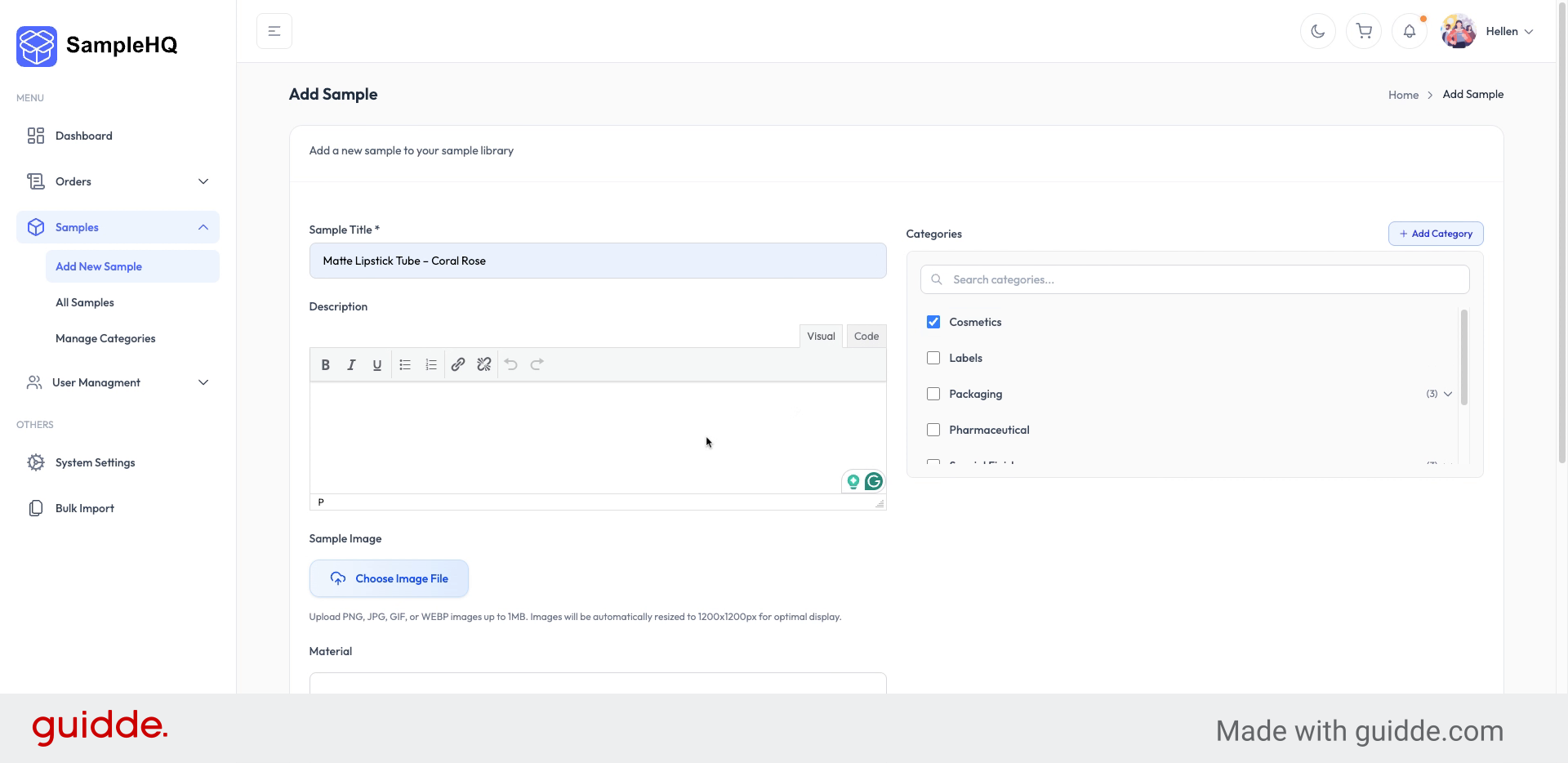Apply bold formatting in description editor
The width and height of the screenshot is (1568, 763).
(x=325, y=365)
